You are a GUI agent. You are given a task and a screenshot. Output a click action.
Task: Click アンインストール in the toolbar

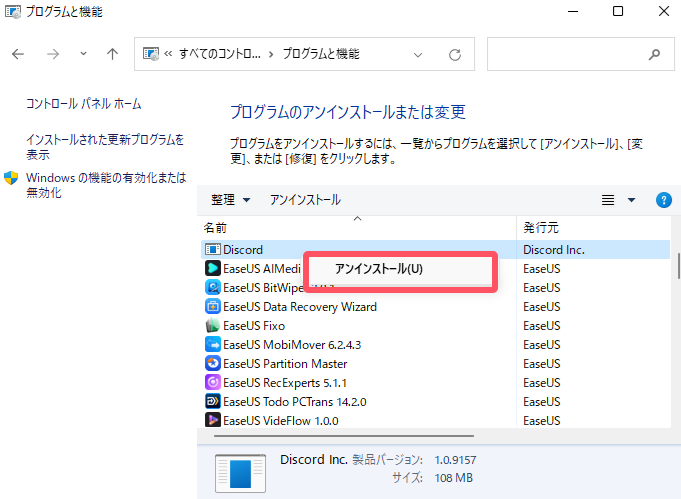[305, 200]
